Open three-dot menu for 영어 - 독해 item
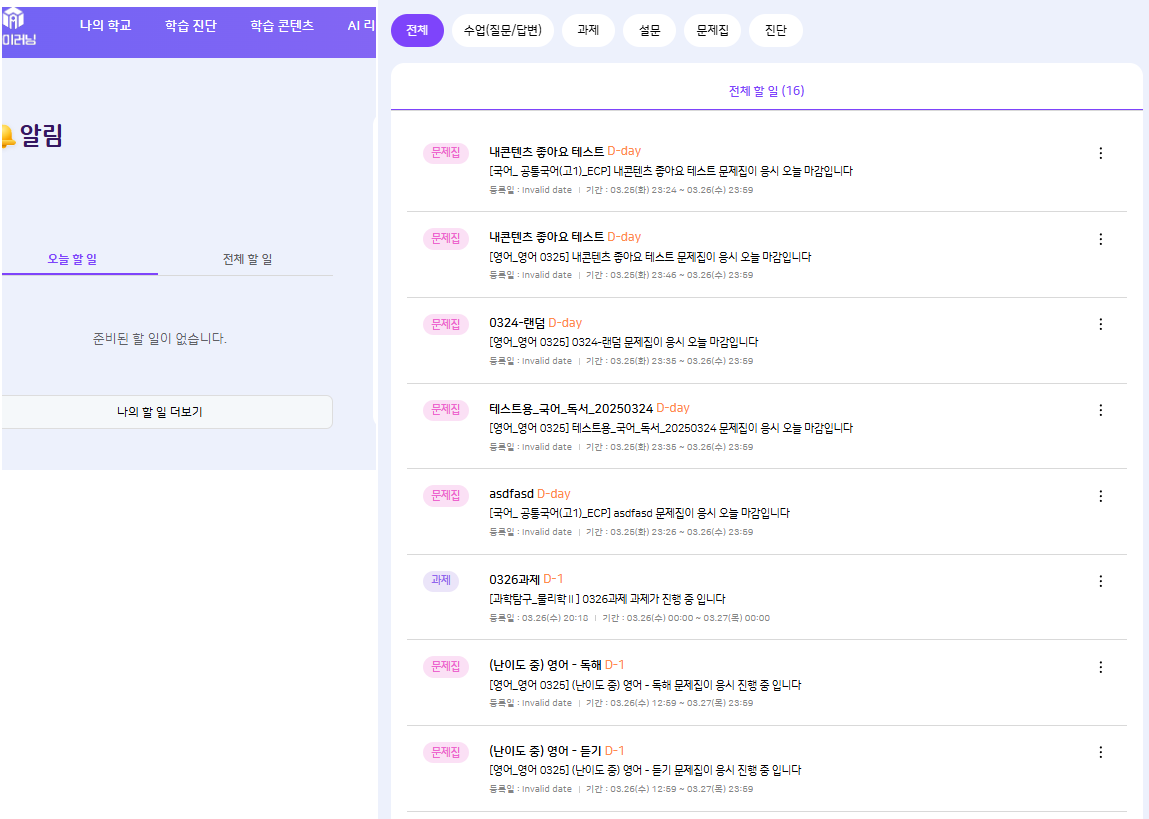Screen dimensions: 1149x819 pos(1100,667)
